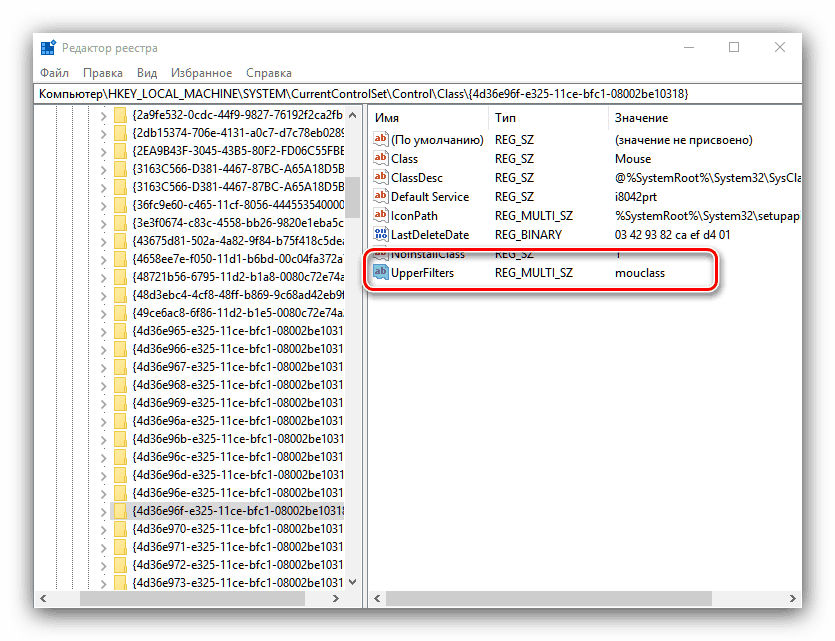Click the ab icon beside Default Service

pos(381,196)
